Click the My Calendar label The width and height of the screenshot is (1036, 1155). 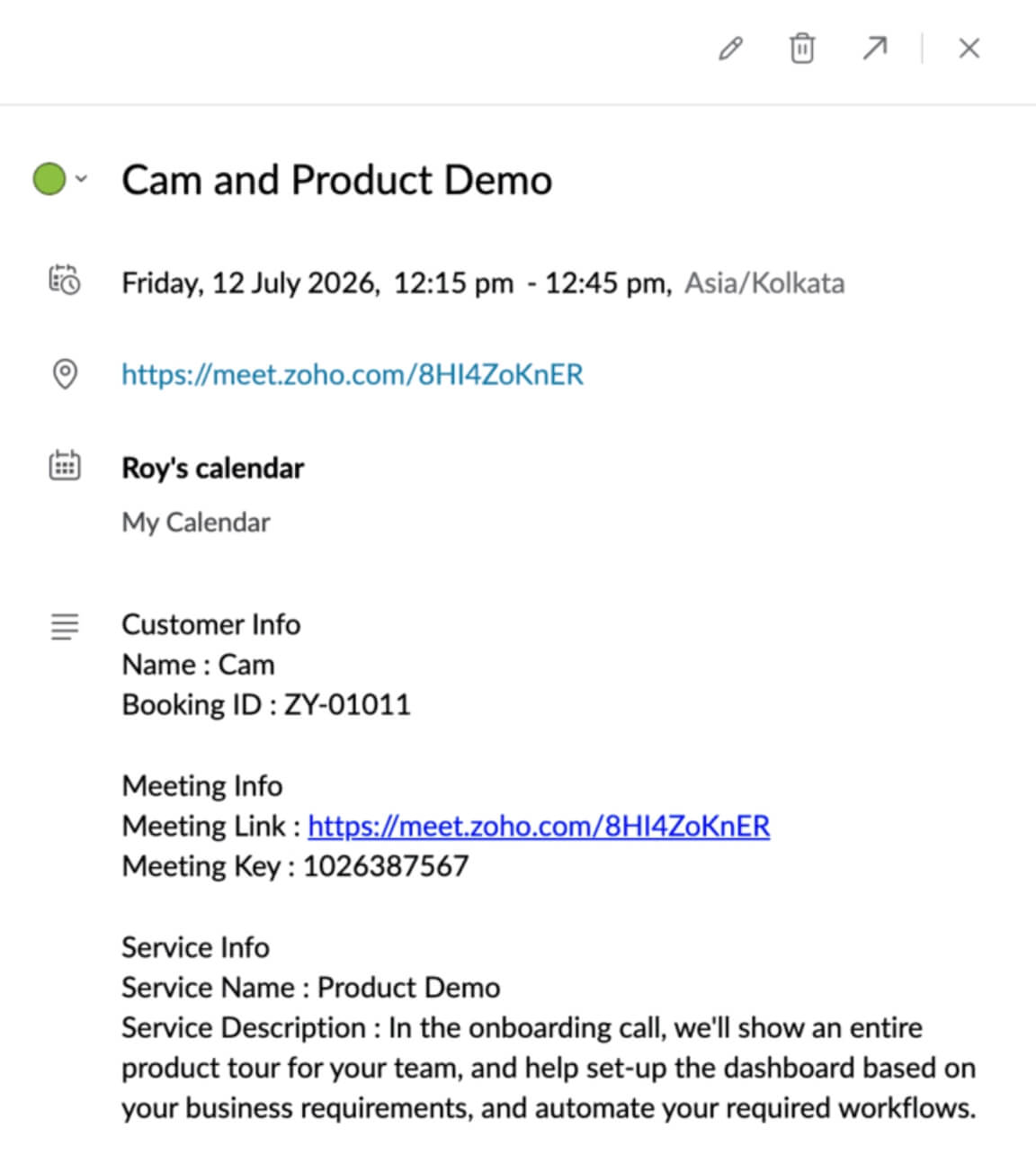click(196, 523)
